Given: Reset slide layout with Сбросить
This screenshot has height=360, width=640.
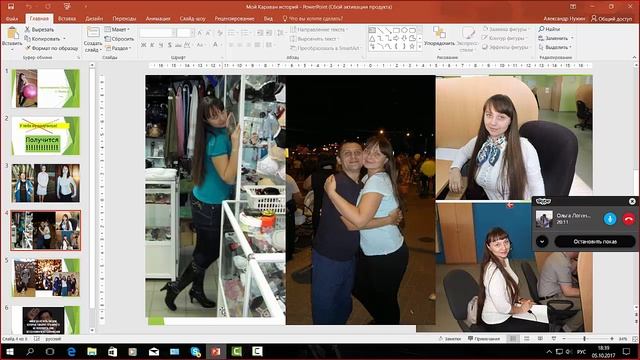Looking at the screenshot, I should 119,39.
